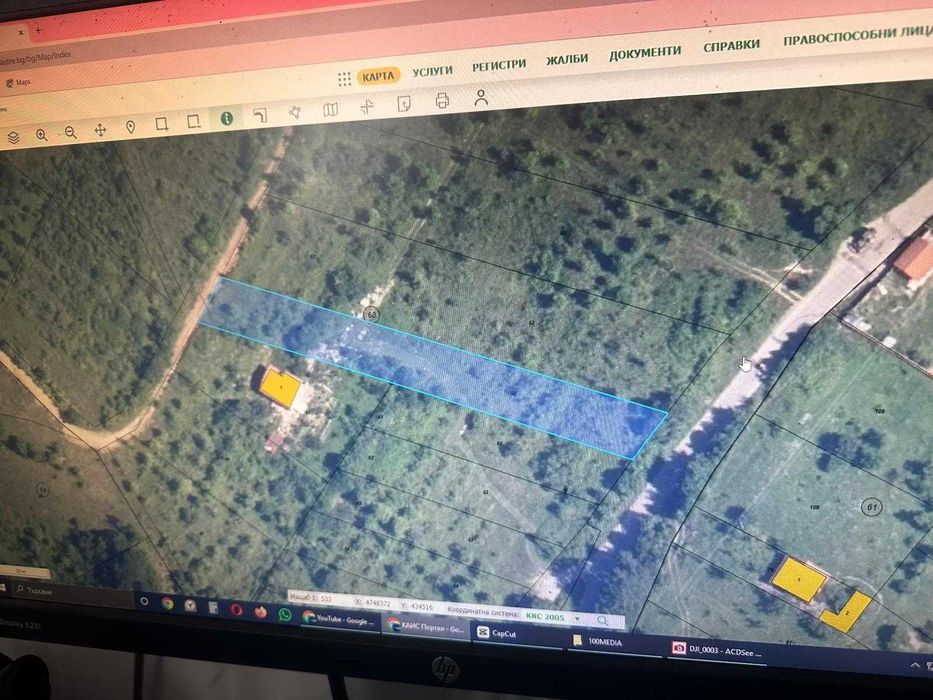
Task: Open WhatsApp from the taskbar
Action: tap(285, 614)
